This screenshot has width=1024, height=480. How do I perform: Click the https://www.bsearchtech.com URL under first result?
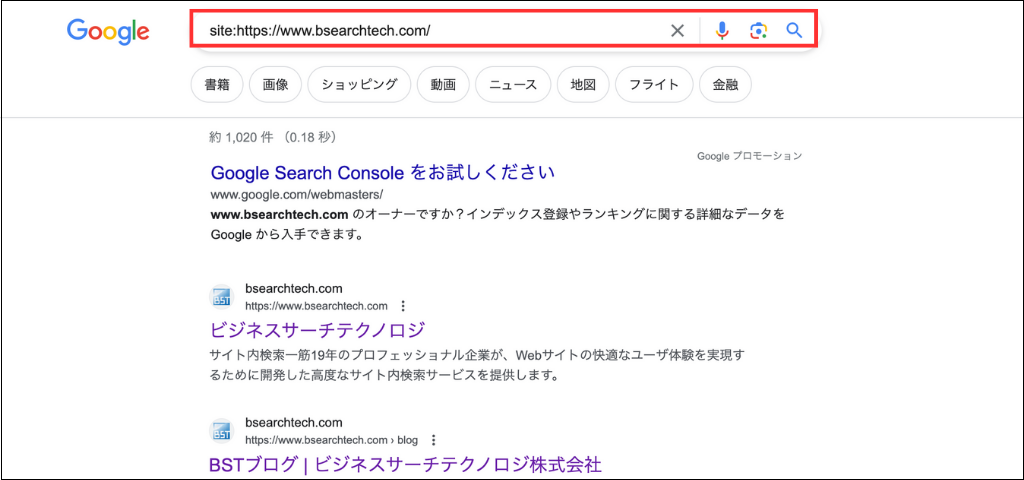coord(316,306)
